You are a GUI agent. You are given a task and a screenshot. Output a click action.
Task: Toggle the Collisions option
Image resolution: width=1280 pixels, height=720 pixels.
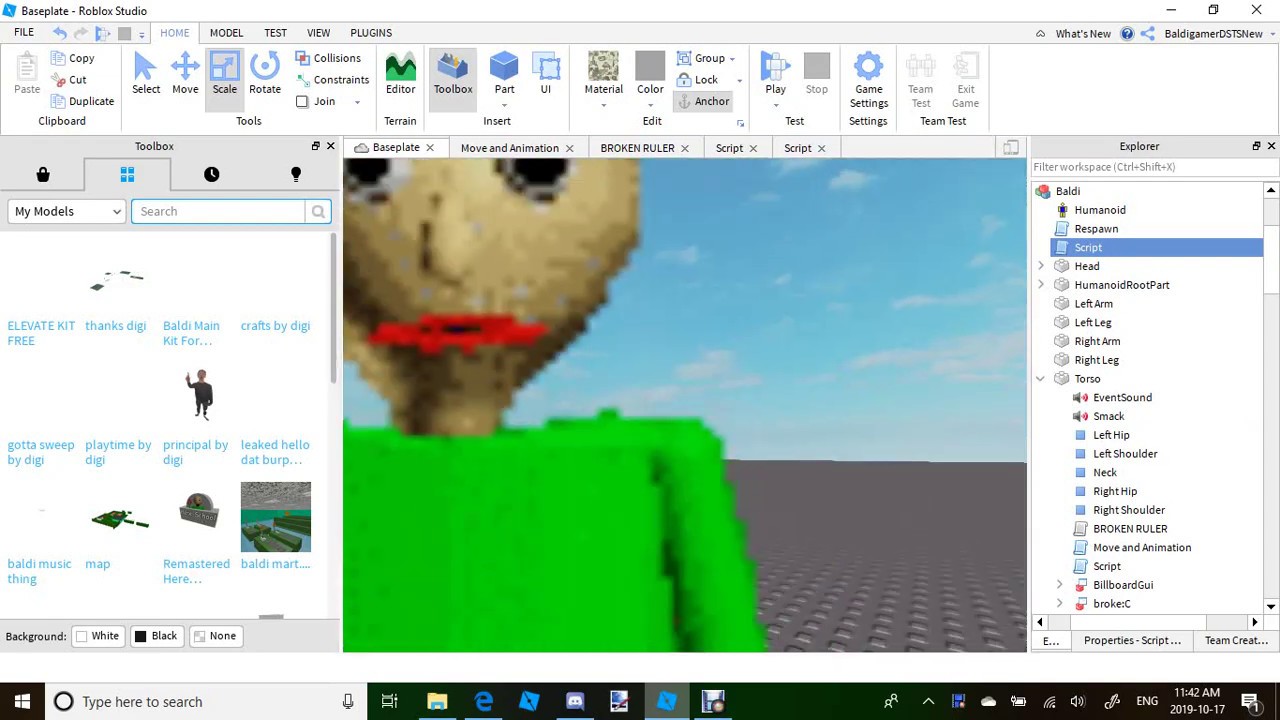point(328,58)
